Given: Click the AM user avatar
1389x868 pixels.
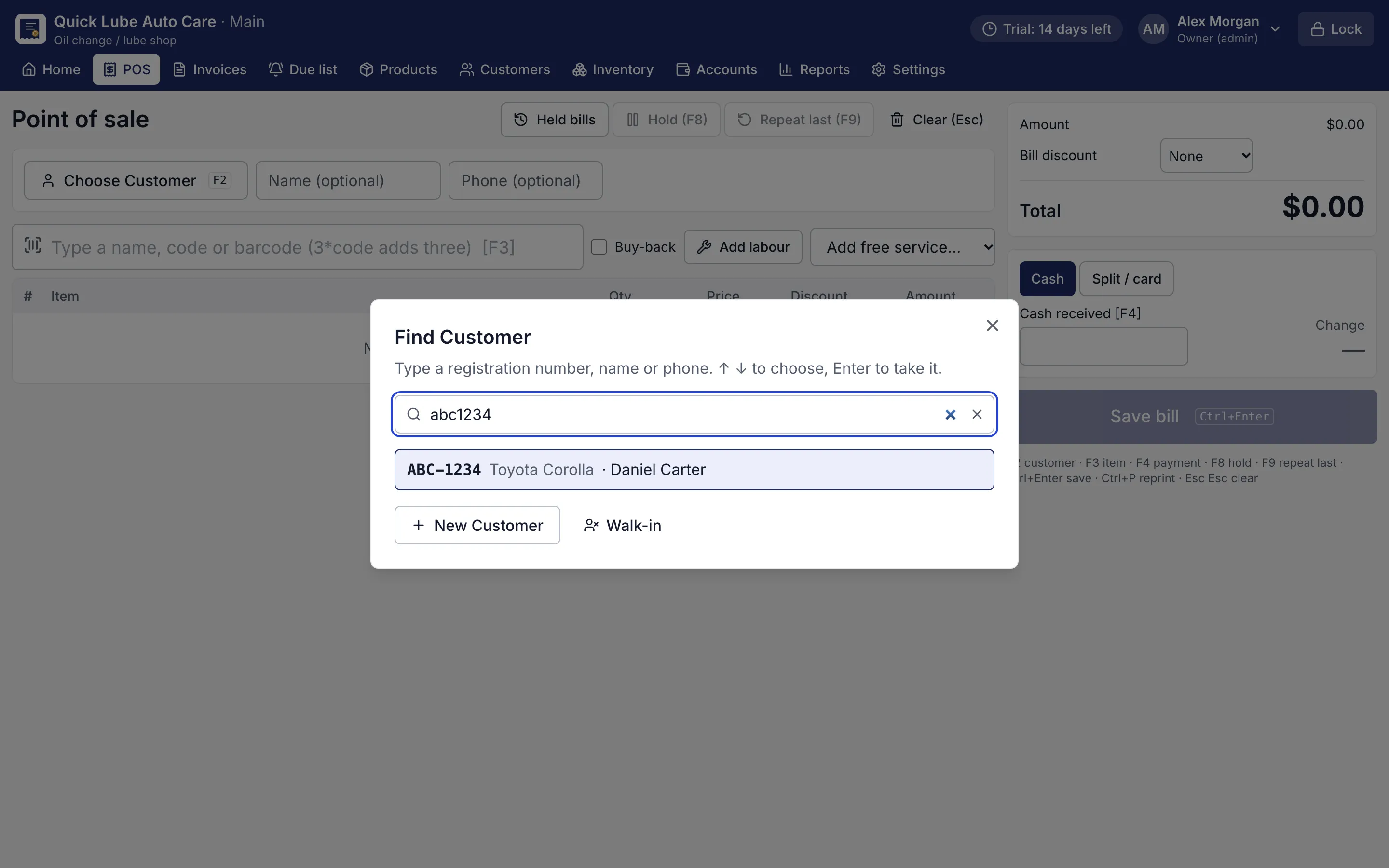Looking at the screenshot, I should (1153, 29).
